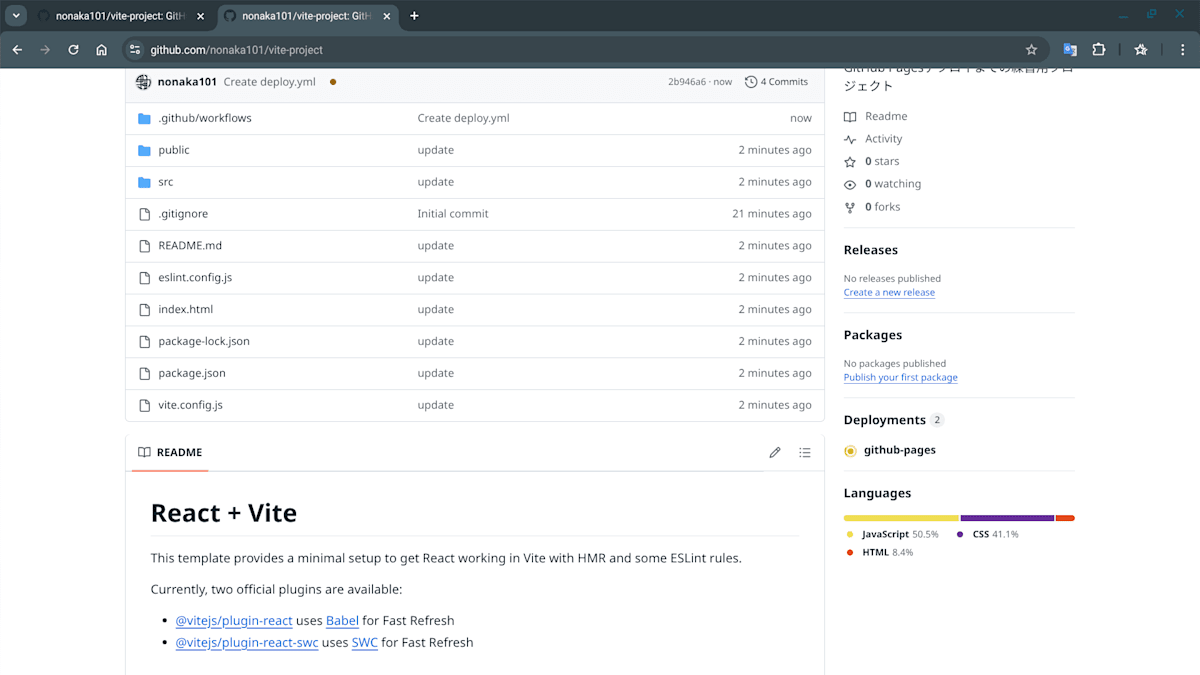The width and height of the screenshot is (1200, 675).
Task: Open the SWC link
Action: coord(365,643)
